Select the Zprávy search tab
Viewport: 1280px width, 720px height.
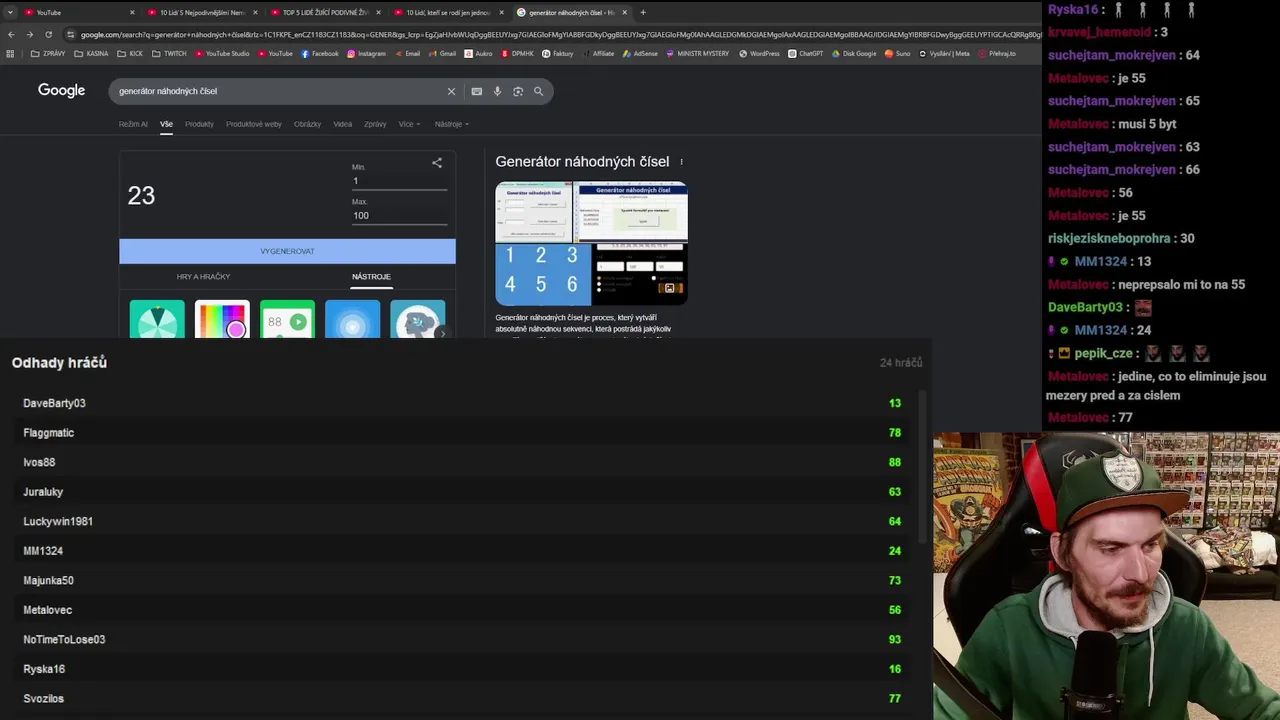pos(375,124)
